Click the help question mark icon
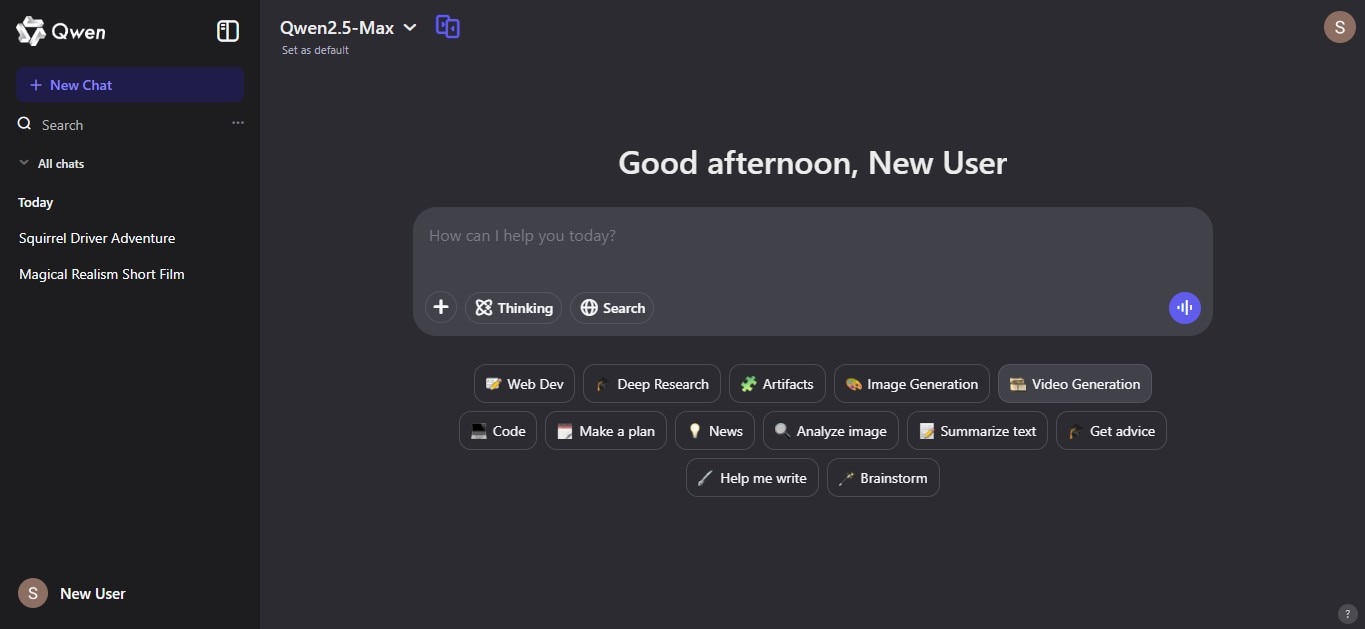 point(1346,613)
